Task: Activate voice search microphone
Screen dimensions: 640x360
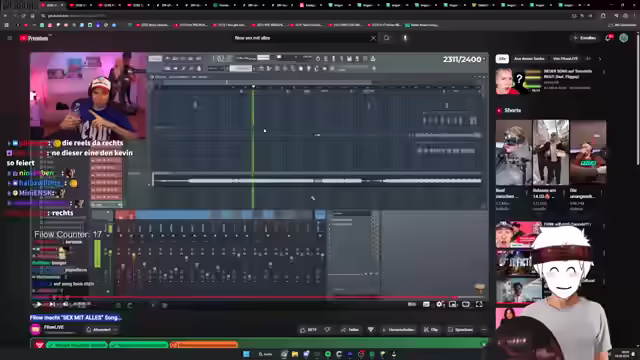Action: 405,38
